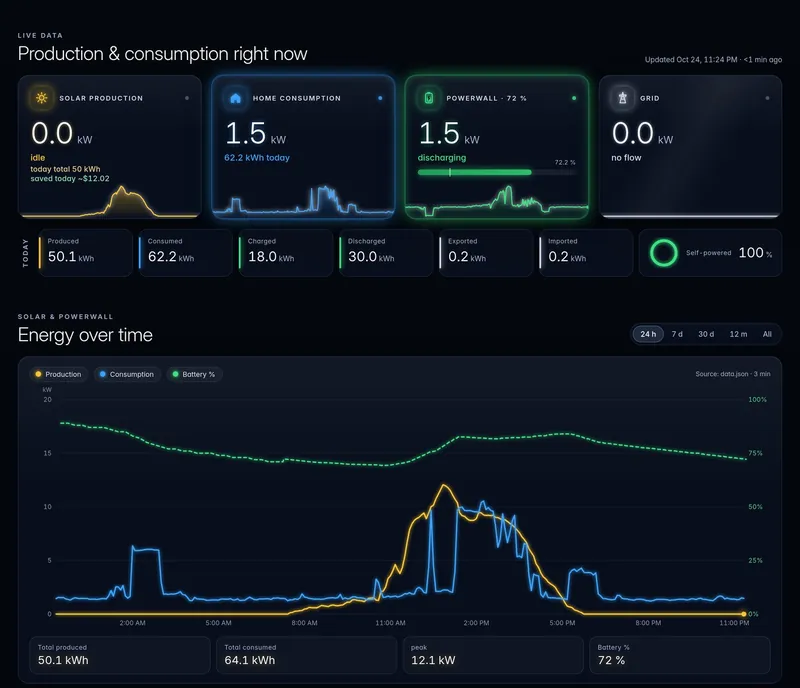Toggle the Consumption legend series
Viewport: 800px width, 688px height.
pos(127,374)
